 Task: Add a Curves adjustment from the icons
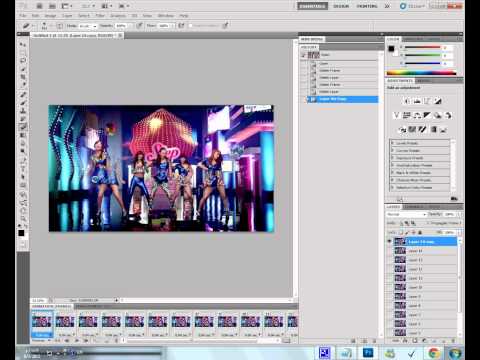click(428, 101)
